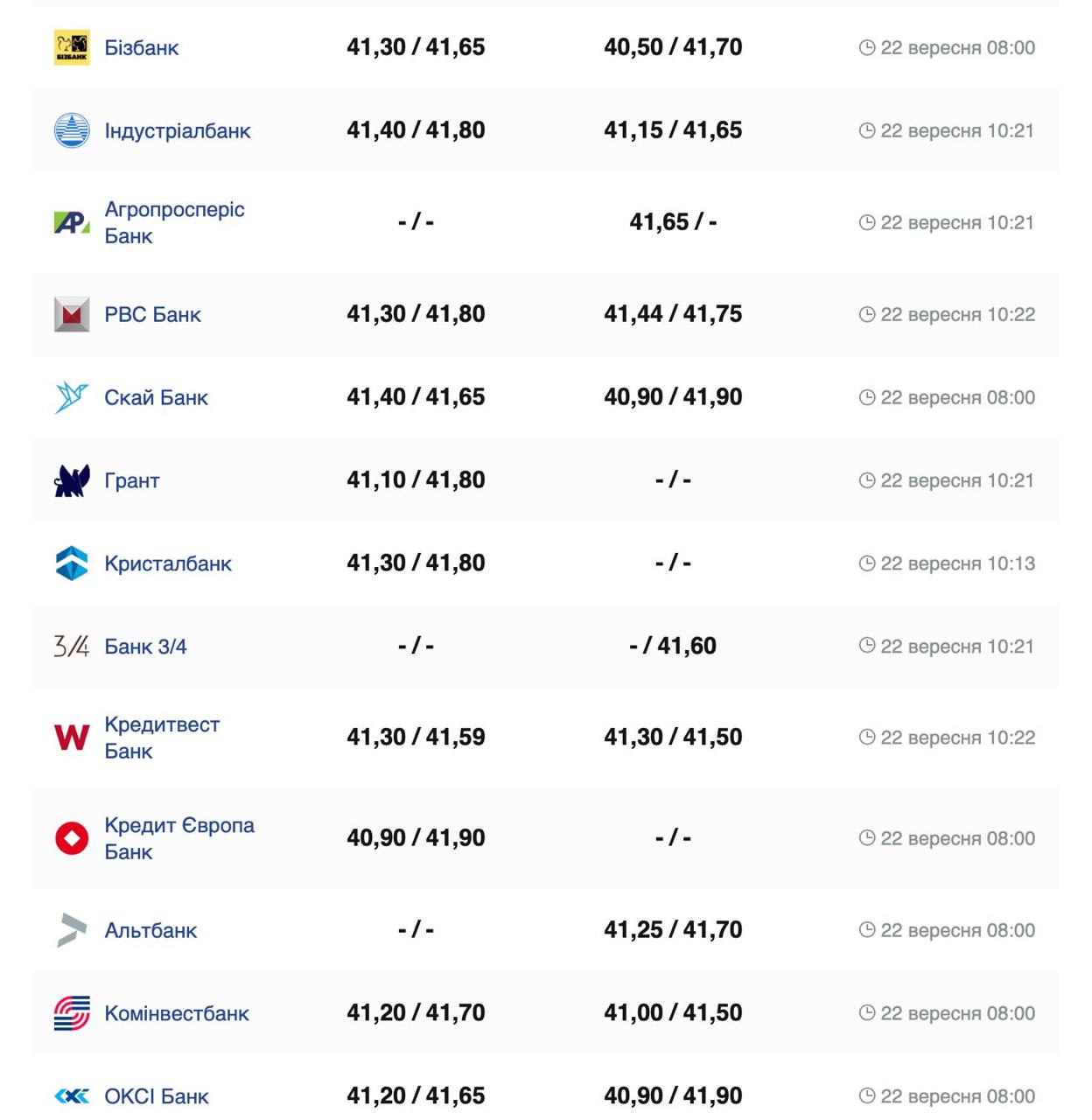Open the Бізбанк bank link

pos(141,47)
